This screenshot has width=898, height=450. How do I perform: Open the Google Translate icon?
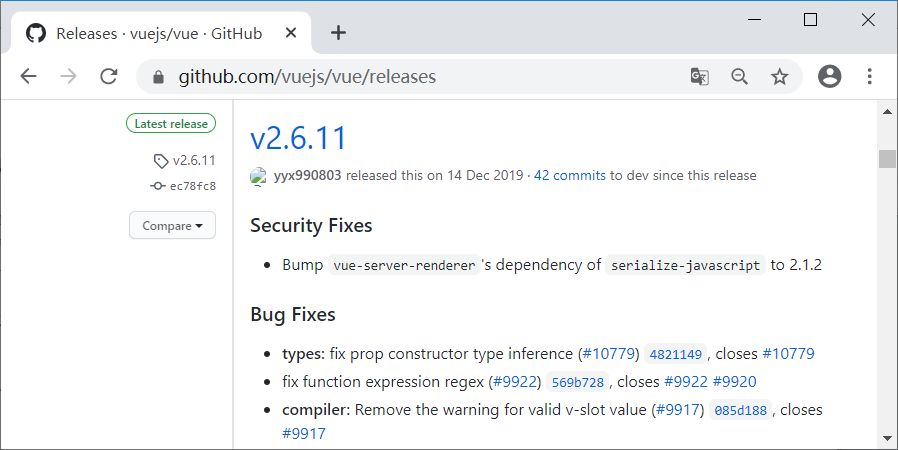point(699,76)
